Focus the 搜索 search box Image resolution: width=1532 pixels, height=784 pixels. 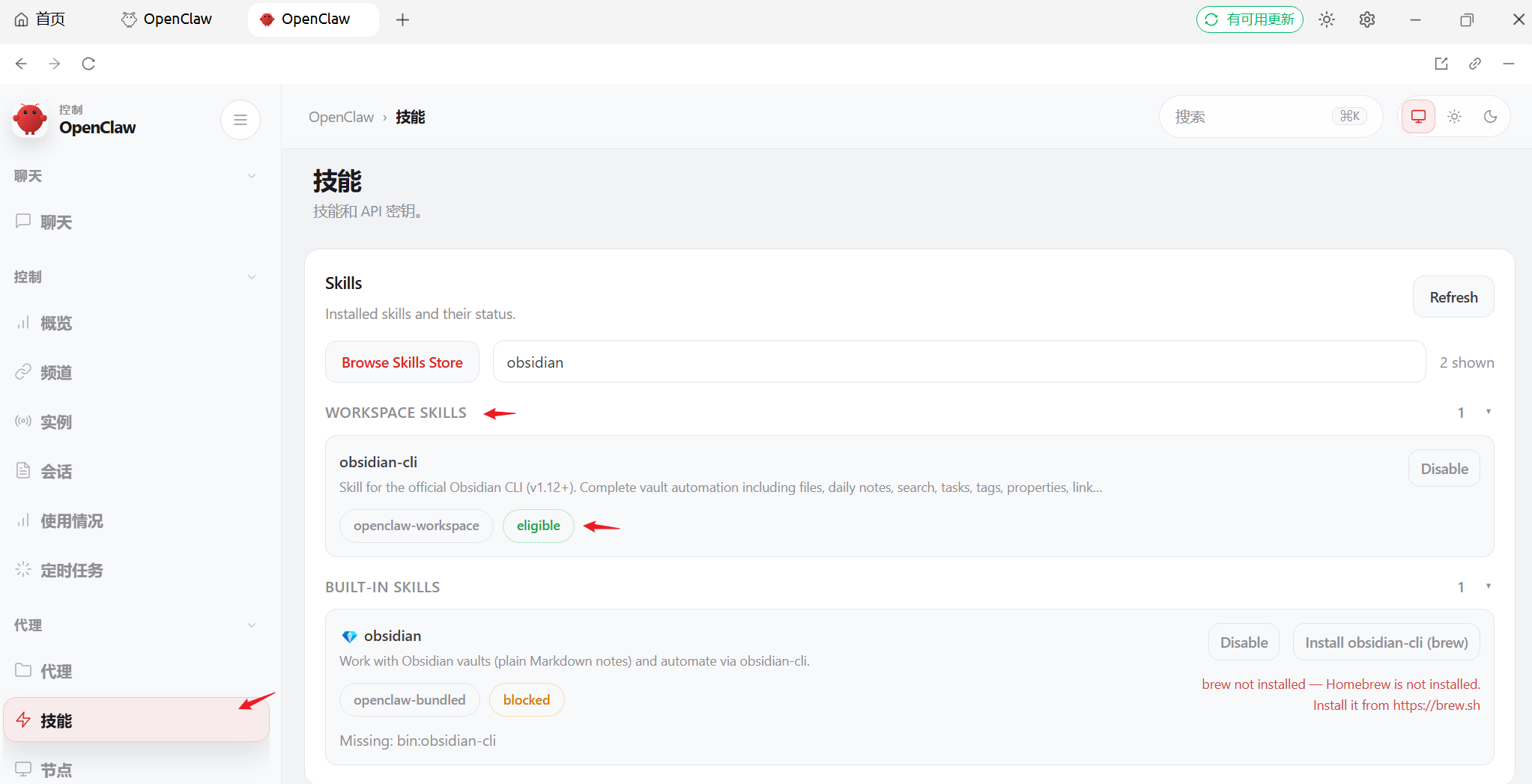(1271, 117)
